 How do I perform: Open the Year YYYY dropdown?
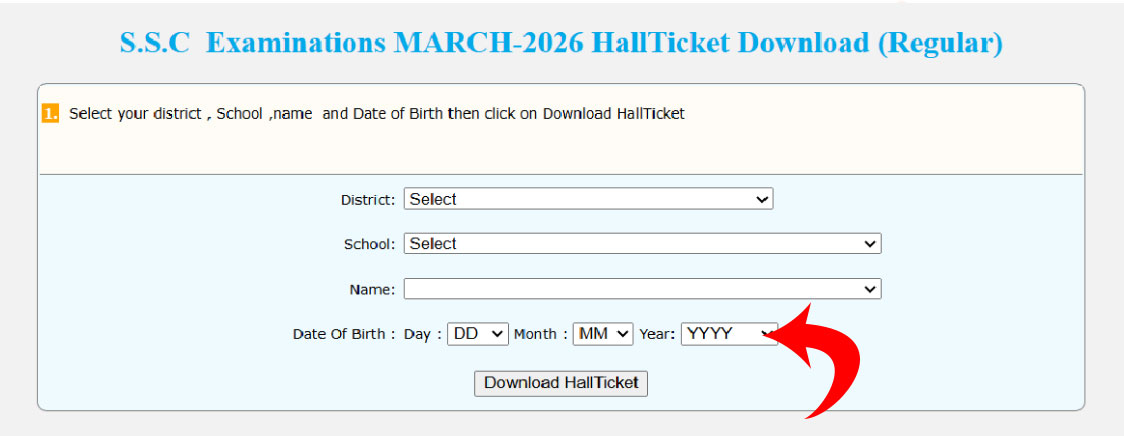[728, 334]
